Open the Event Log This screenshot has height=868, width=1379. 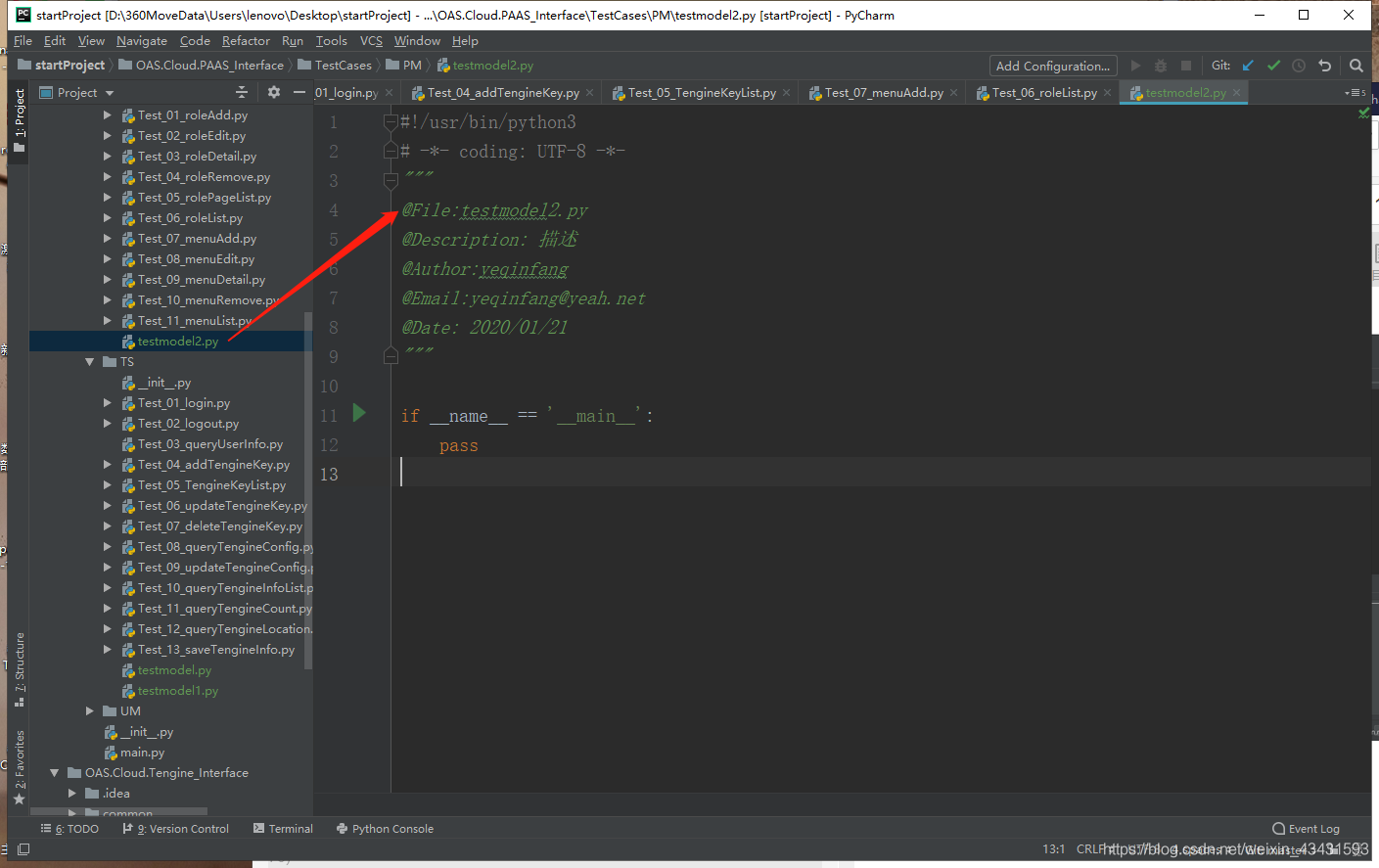[1306, 829]
